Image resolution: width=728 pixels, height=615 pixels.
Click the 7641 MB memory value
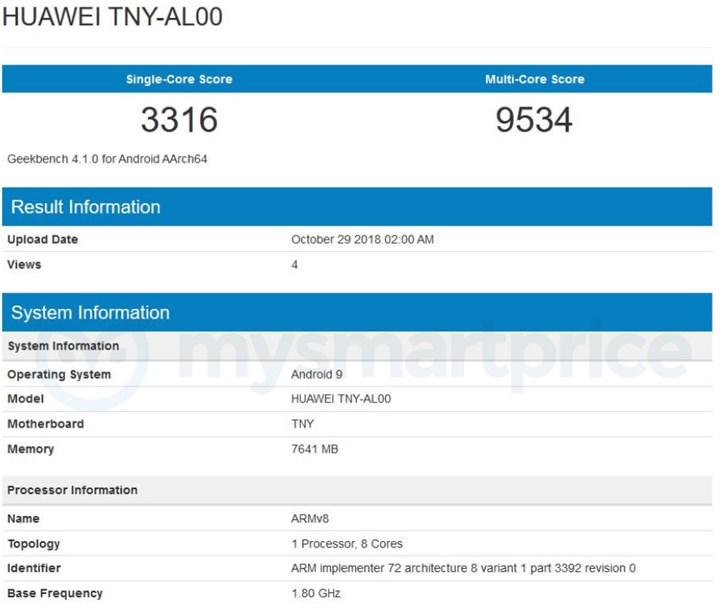pos(314,449)
